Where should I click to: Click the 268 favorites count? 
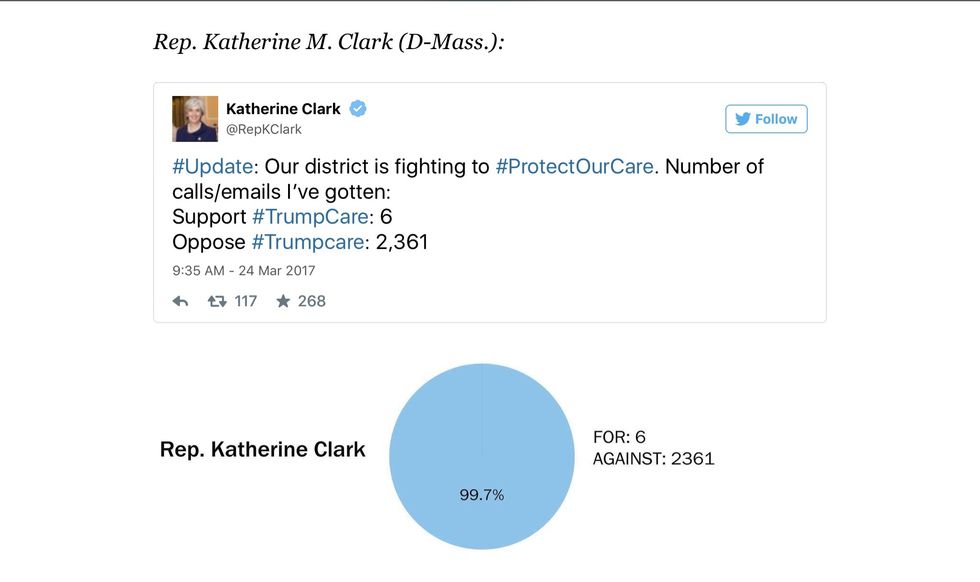coord(312,301)
